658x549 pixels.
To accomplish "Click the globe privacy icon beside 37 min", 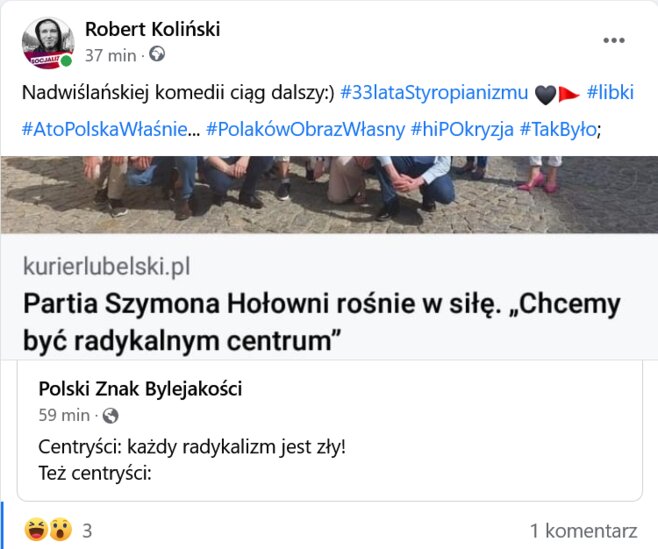I will tap(157, 54).
